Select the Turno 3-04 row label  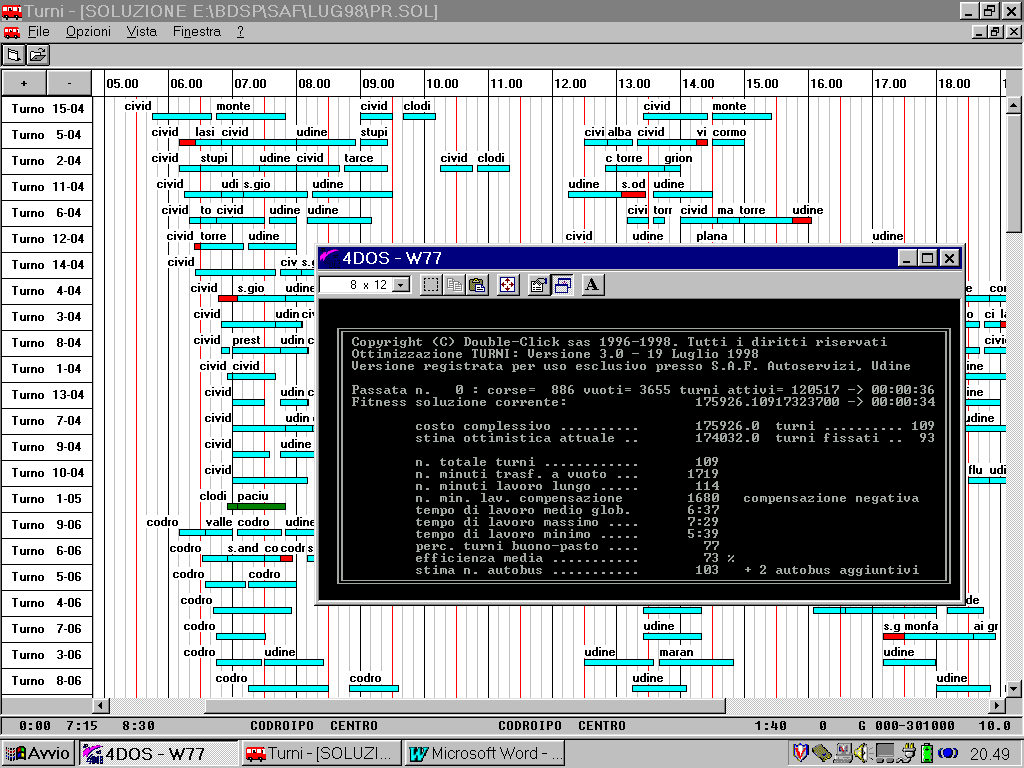tap(47, 317)
